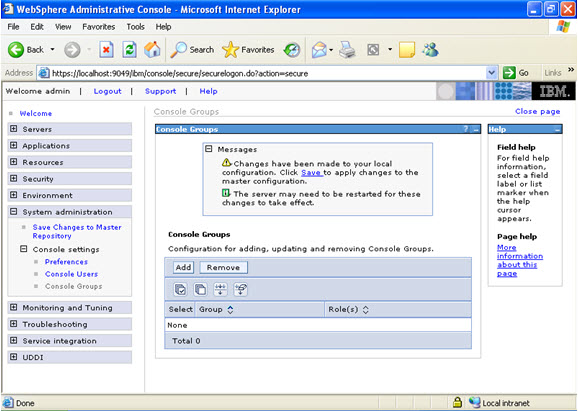The height and width of the screenshot is (411, 578).
Task: Open the Back button history dropdown
Action: 52,49
